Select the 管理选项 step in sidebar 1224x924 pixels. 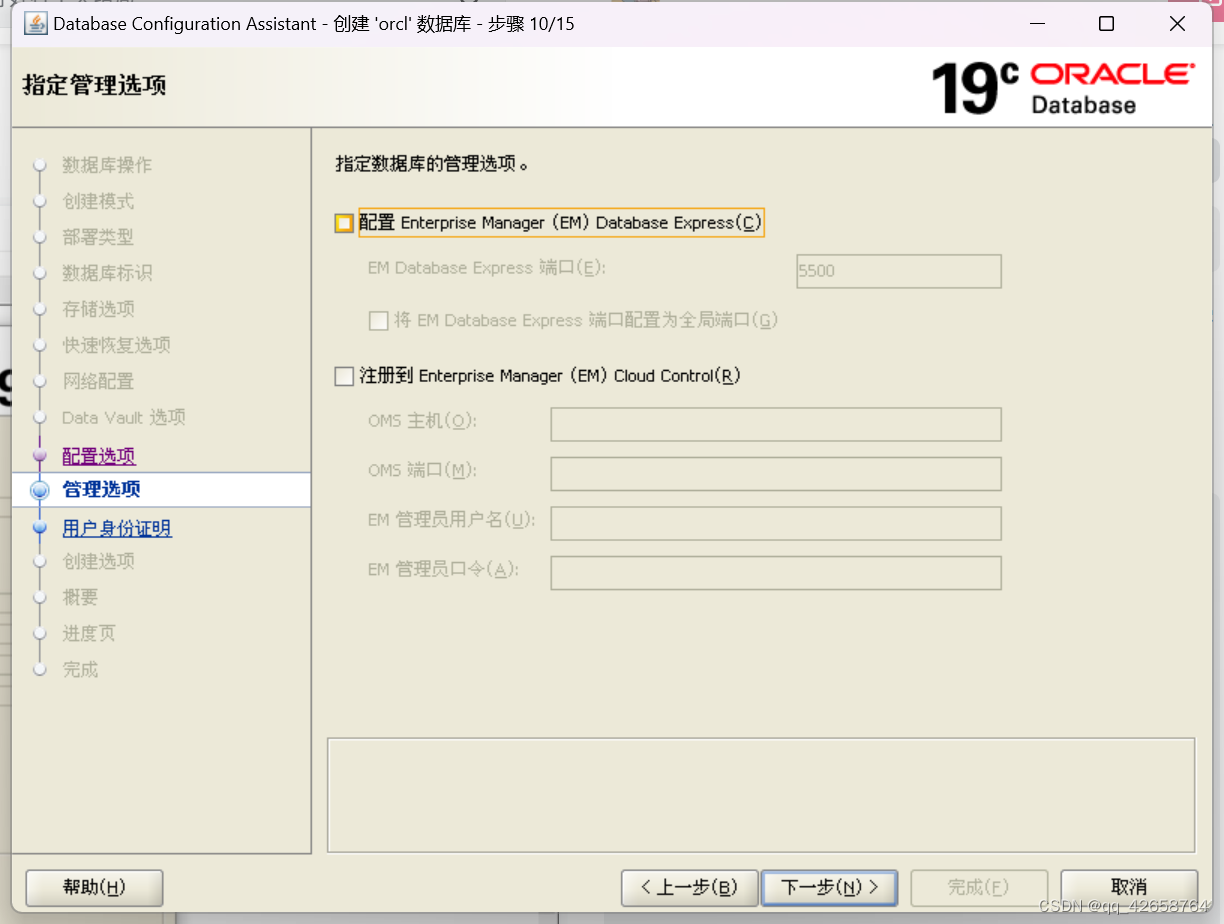(101, 489)
